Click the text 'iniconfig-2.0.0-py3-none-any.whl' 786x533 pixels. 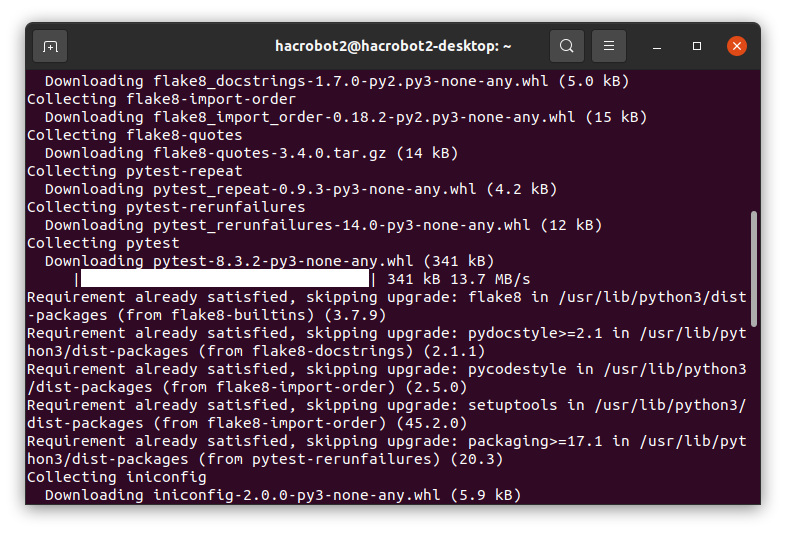click(297, 495)
